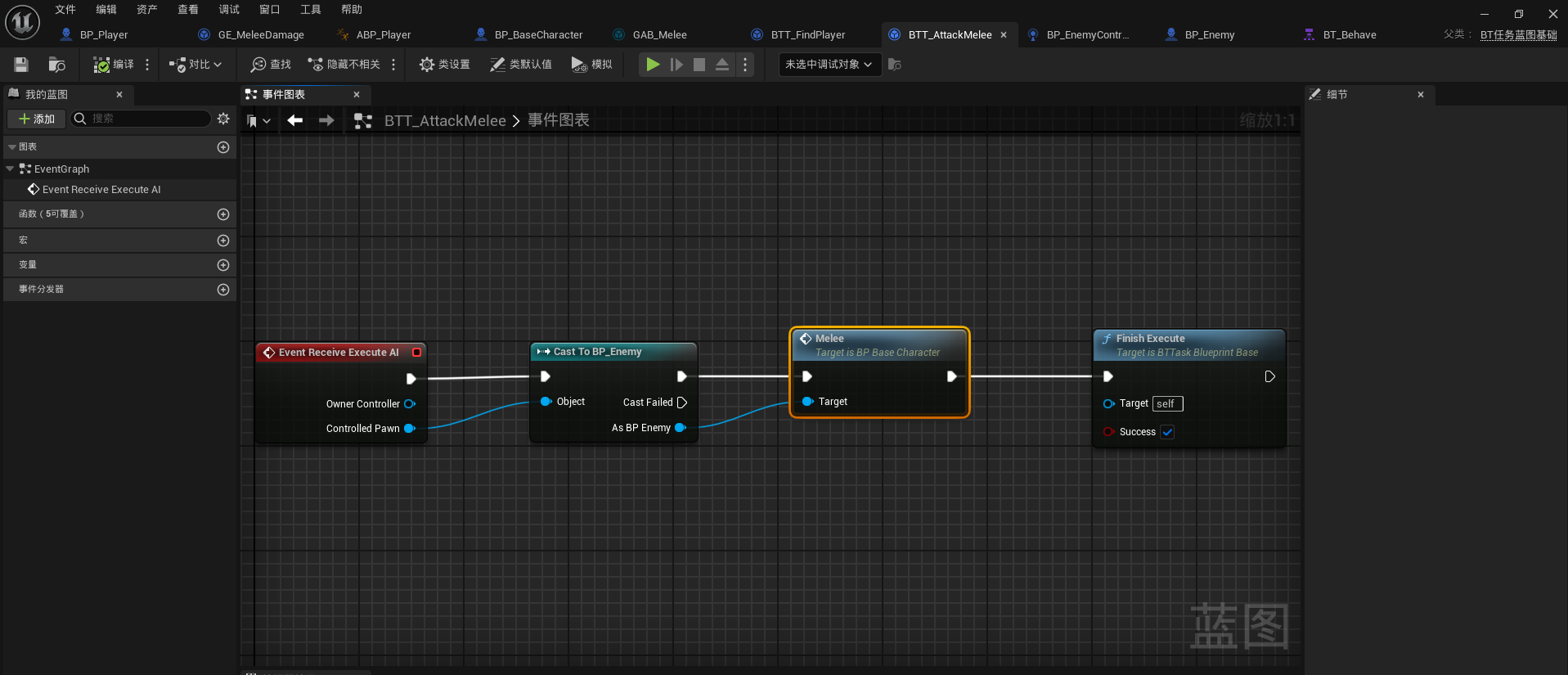Collapse the 图表 section
1568x675 pixels.
[12, 147]
